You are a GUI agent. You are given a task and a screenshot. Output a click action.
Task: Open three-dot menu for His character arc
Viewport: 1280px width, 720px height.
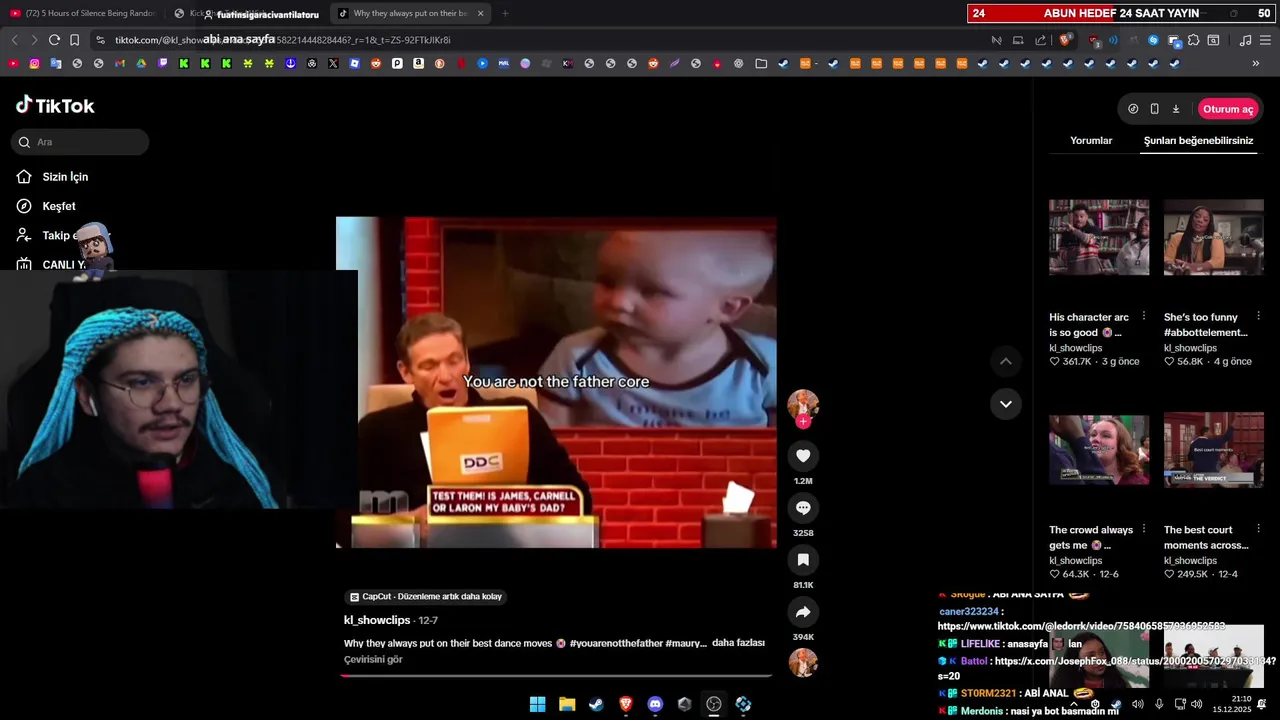(x=1144, y=316)
